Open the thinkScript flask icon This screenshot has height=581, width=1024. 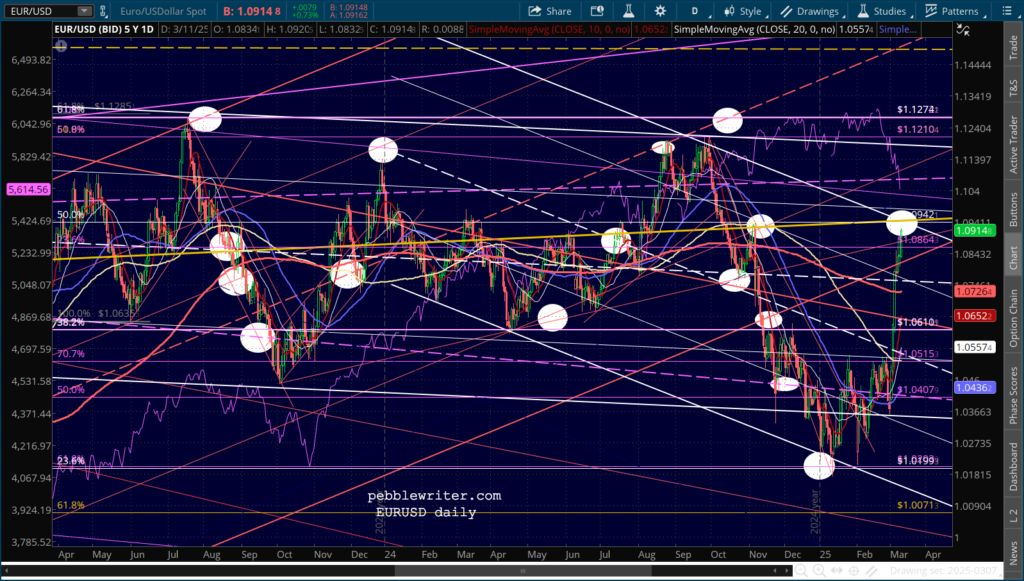click(629, 11)
